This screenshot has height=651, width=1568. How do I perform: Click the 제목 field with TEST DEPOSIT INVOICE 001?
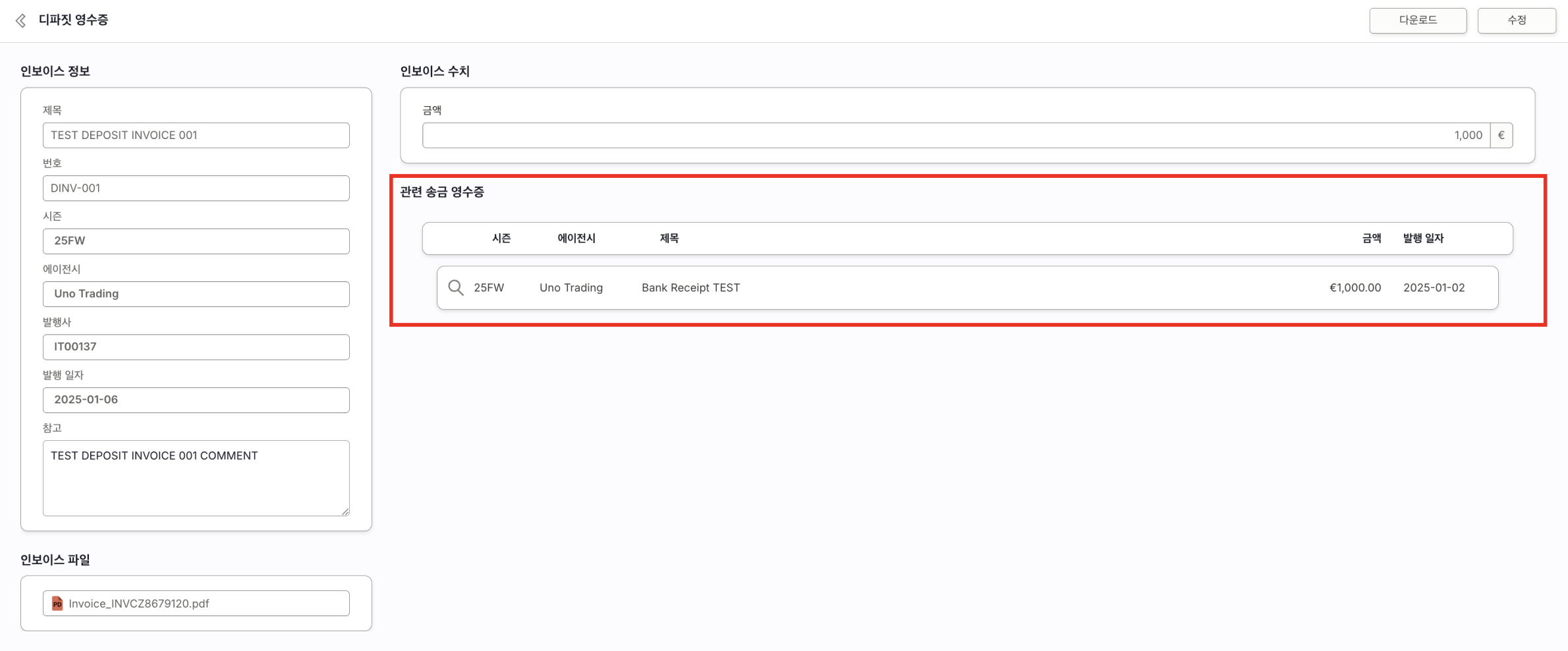tap(196, 136)
